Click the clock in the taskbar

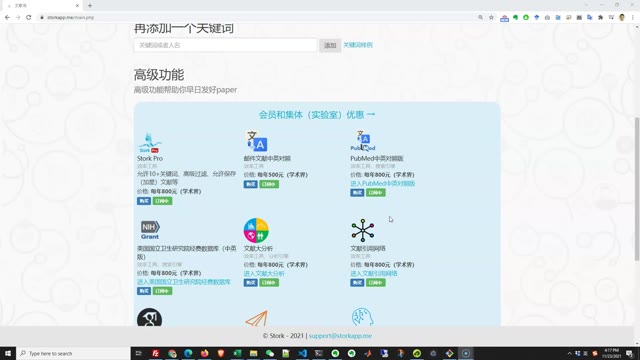click(x=611, y=353)
